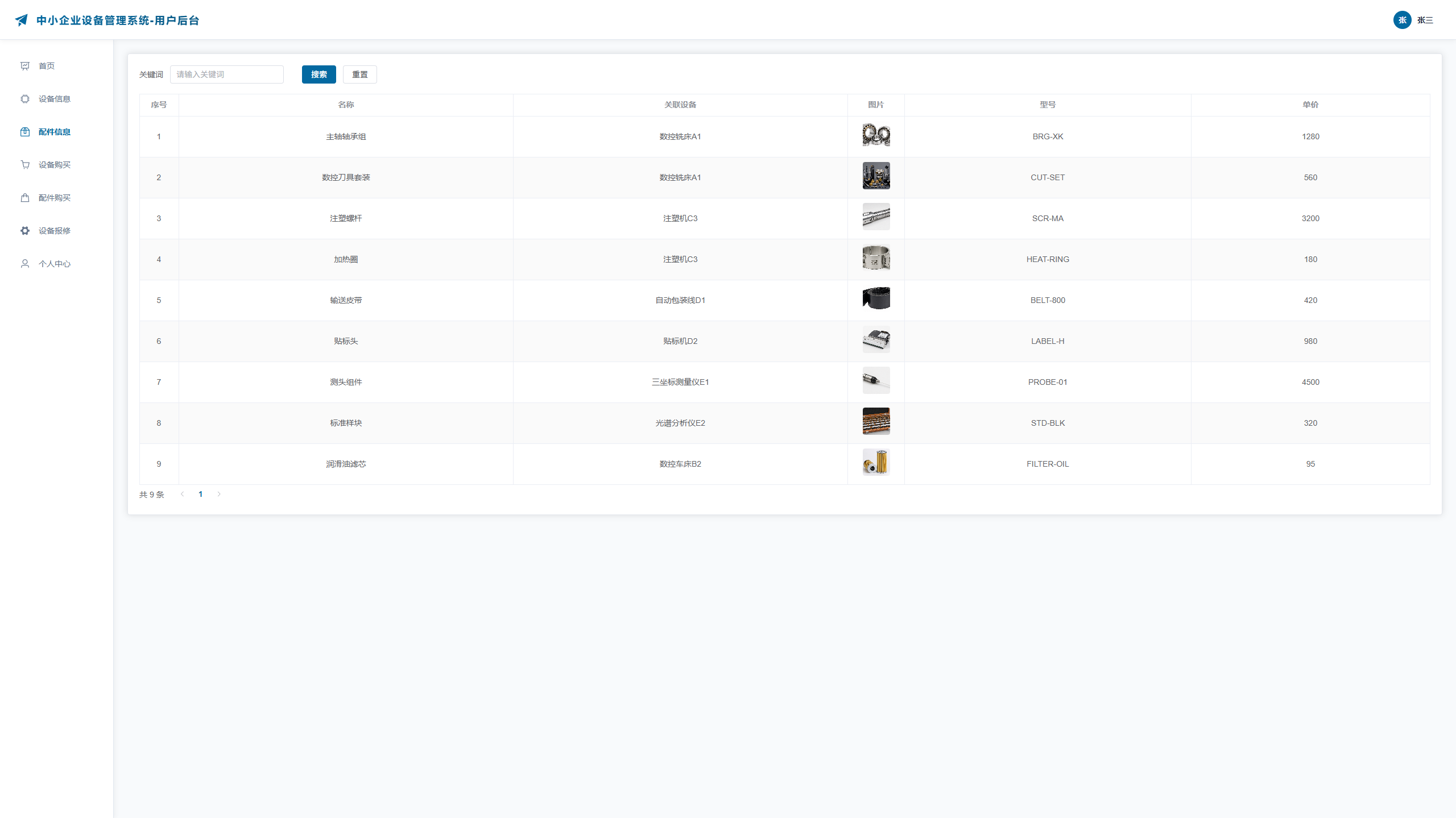Click the 配件购买 bag icon
Viewport: 1456px width, 818px height.
click(x=25, y=198)
